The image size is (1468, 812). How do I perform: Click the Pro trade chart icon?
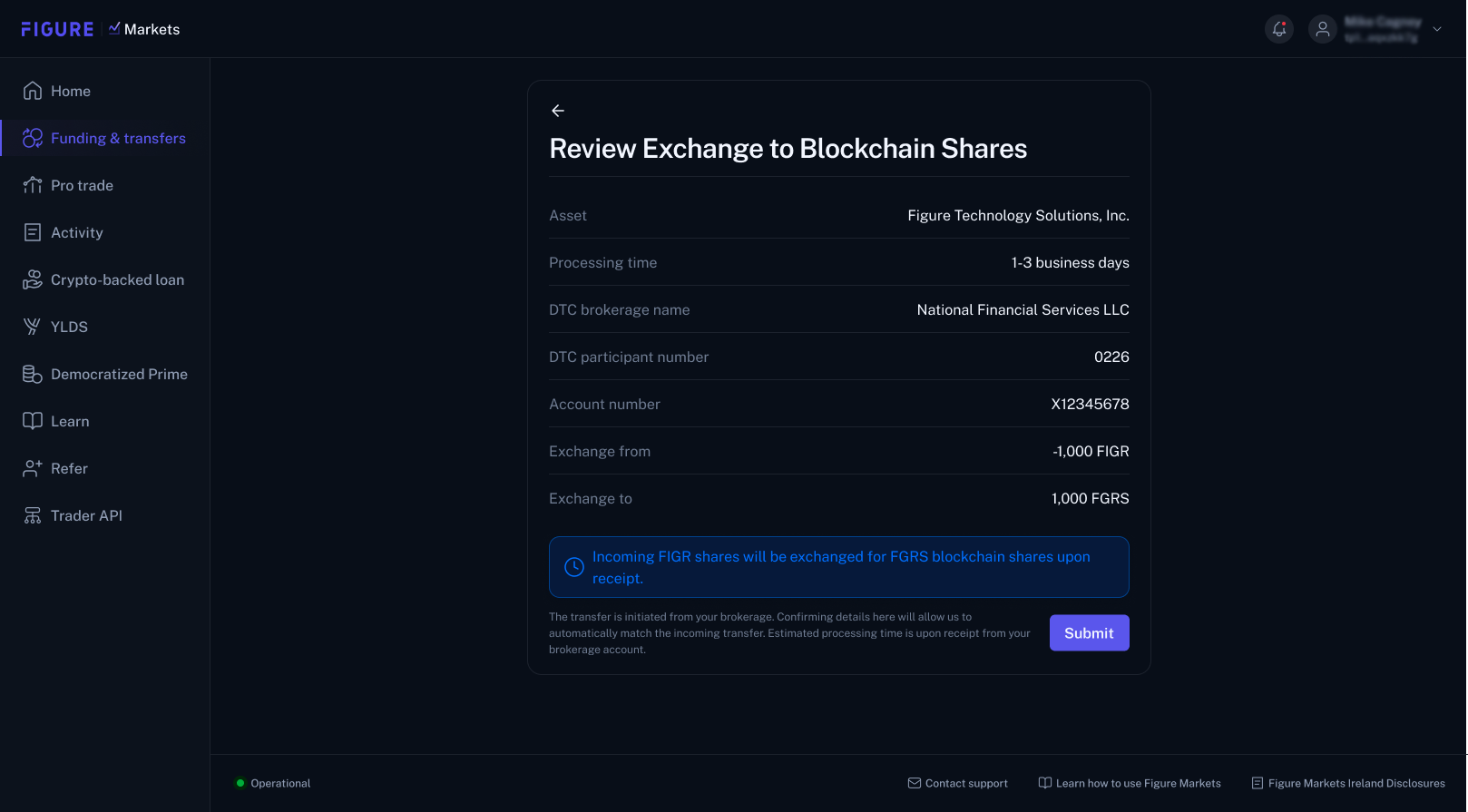click(x=33, y=185)
